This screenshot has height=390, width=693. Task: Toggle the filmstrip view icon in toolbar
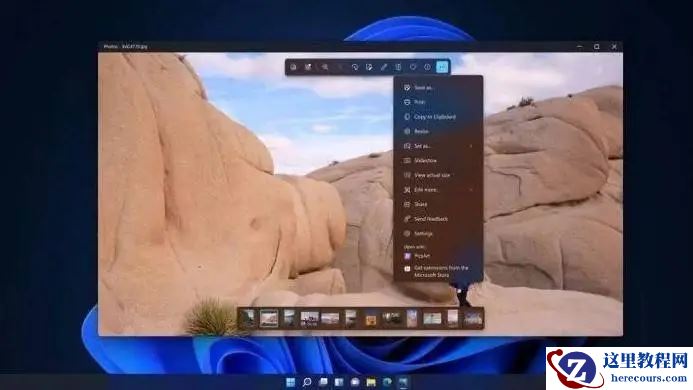tap(308, 67)
